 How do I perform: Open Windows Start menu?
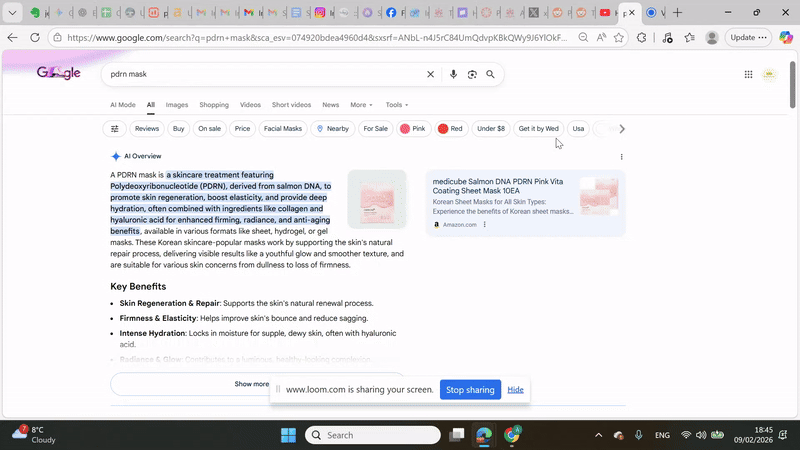click(x=288, y=435)
